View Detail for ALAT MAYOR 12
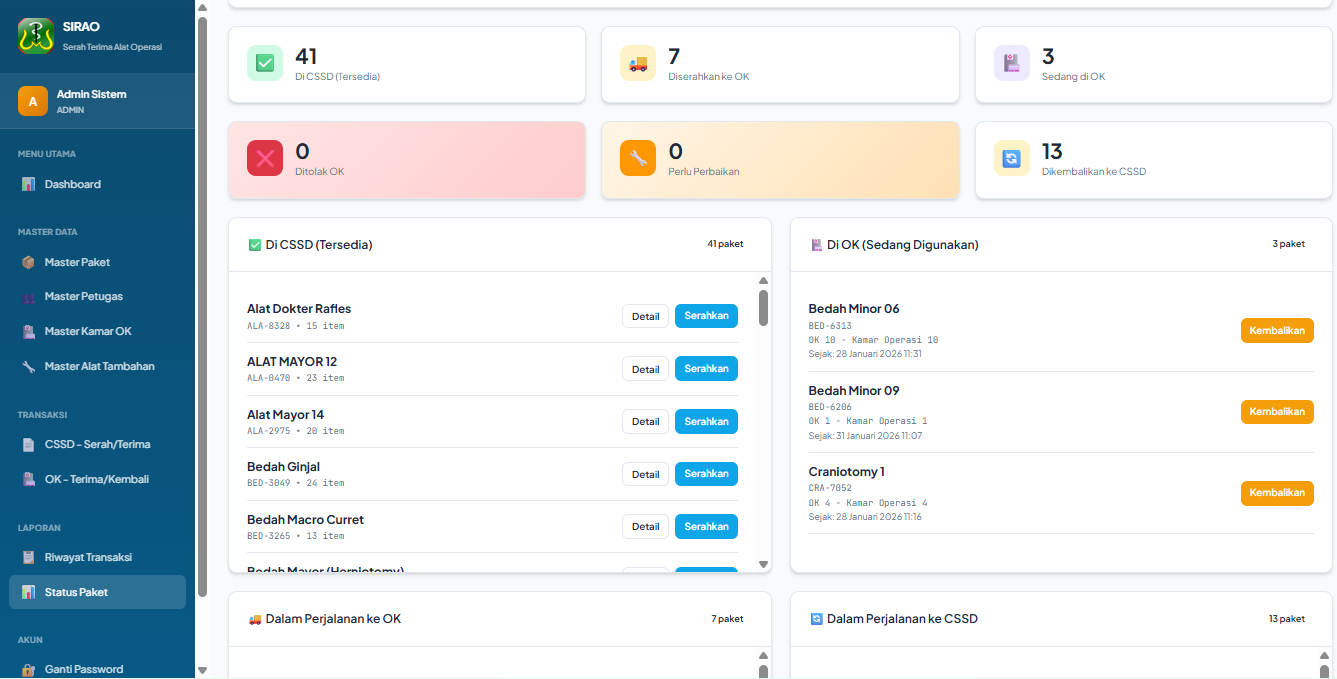The height and width of the screenshot is (679, 1337). [645, 369]
